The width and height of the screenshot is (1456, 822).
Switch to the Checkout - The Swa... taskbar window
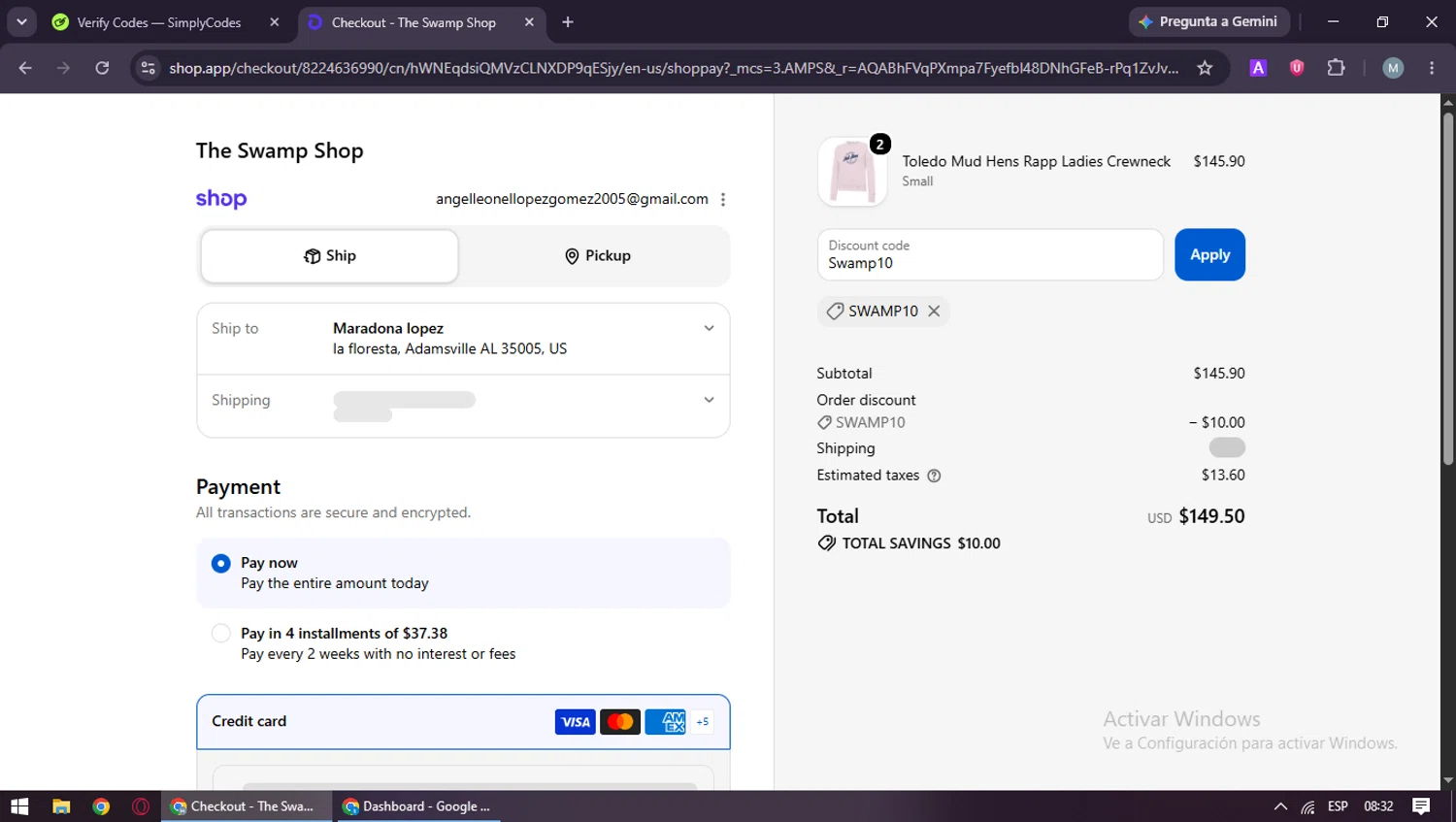point(247,806)
